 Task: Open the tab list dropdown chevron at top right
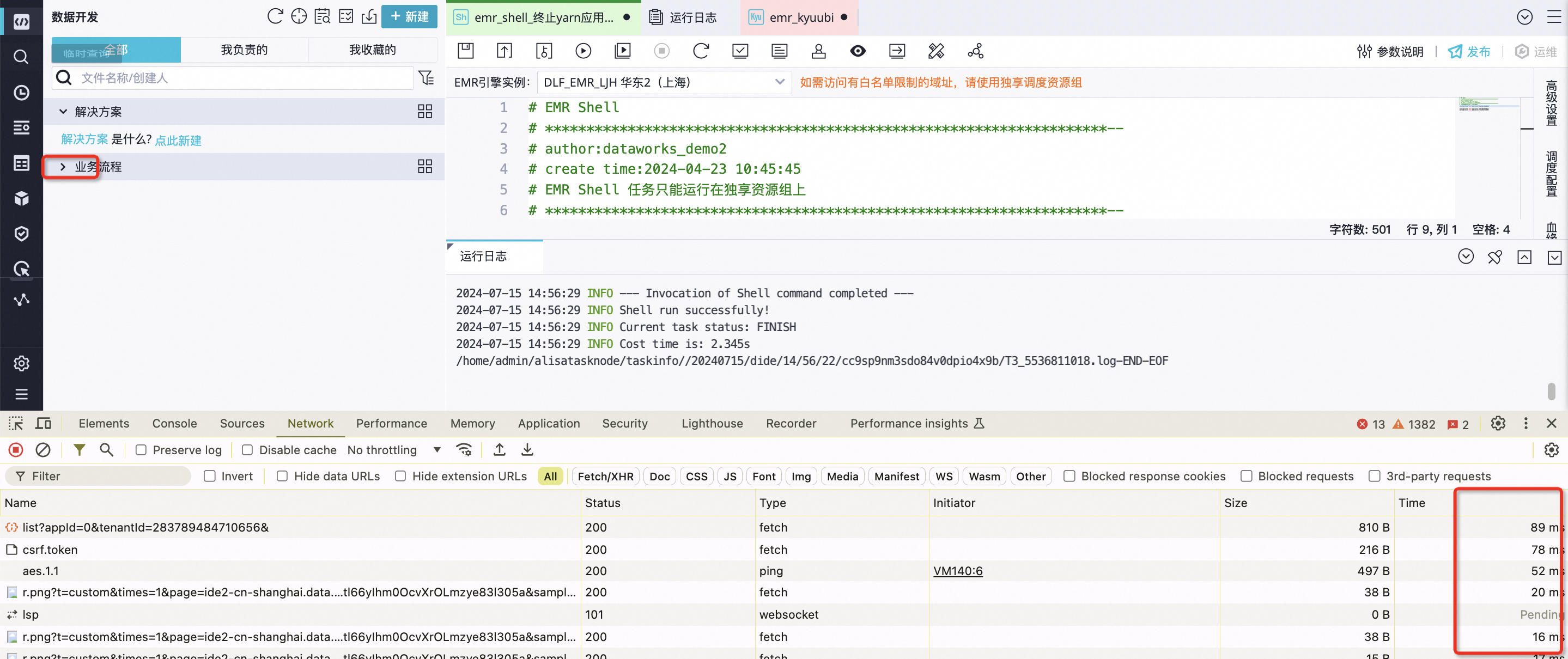(x=1525, y=17)
